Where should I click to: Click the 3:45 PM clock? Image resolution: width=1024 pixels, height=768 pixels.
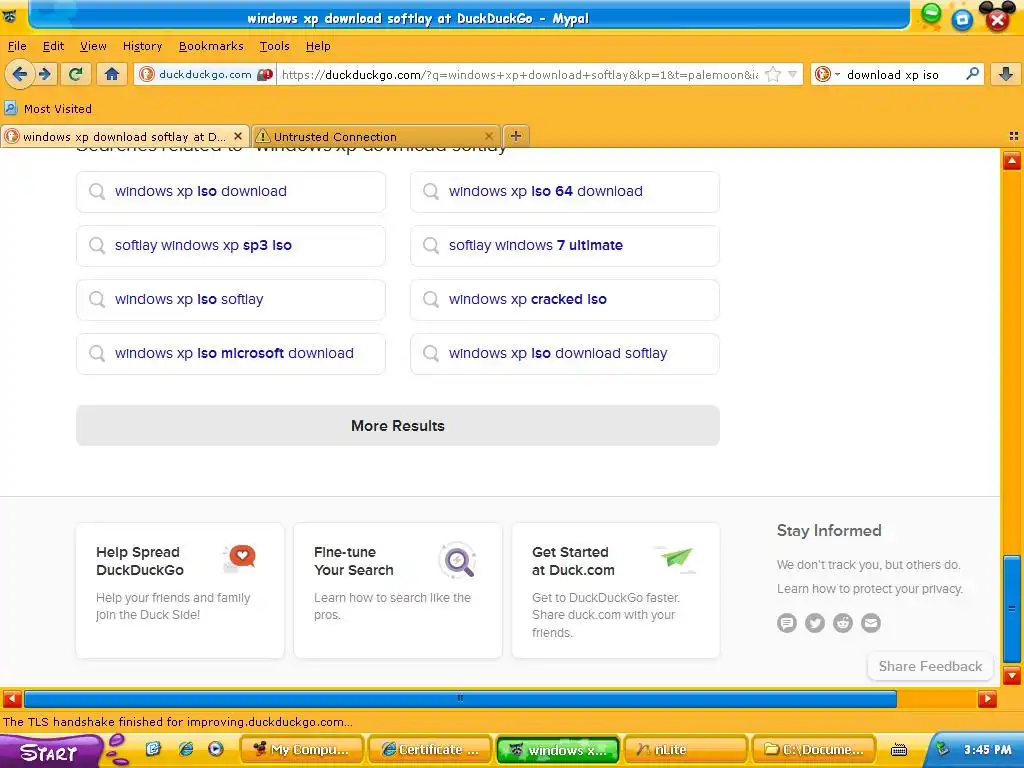click(987, 750)
